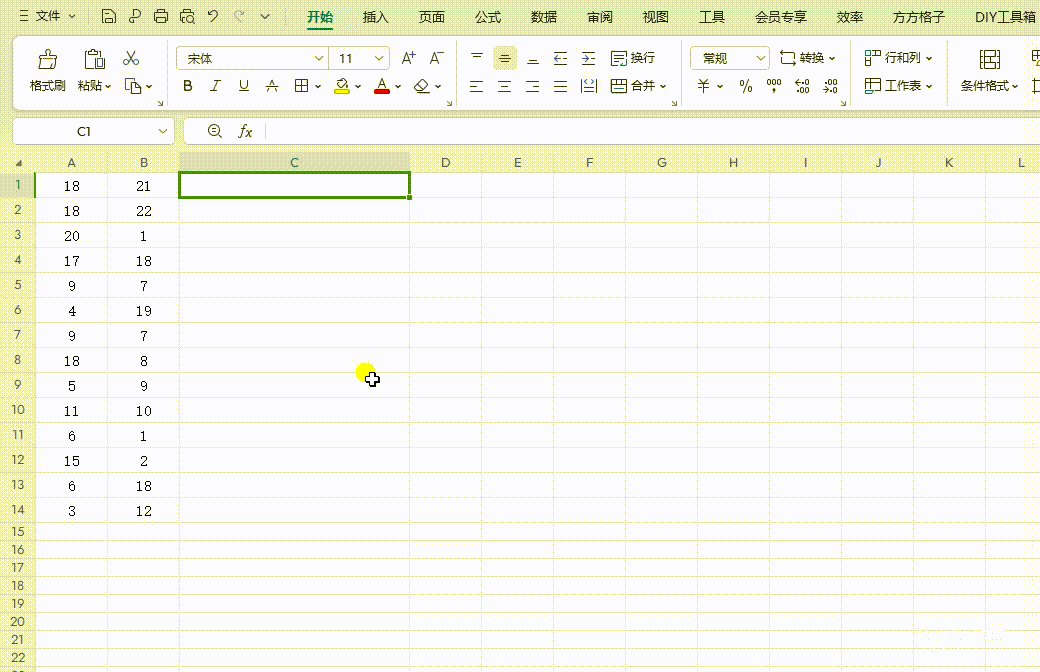Click the Clear eraser icon
The width and height of the screenshot is (1040, 672).
pos(422,86)
